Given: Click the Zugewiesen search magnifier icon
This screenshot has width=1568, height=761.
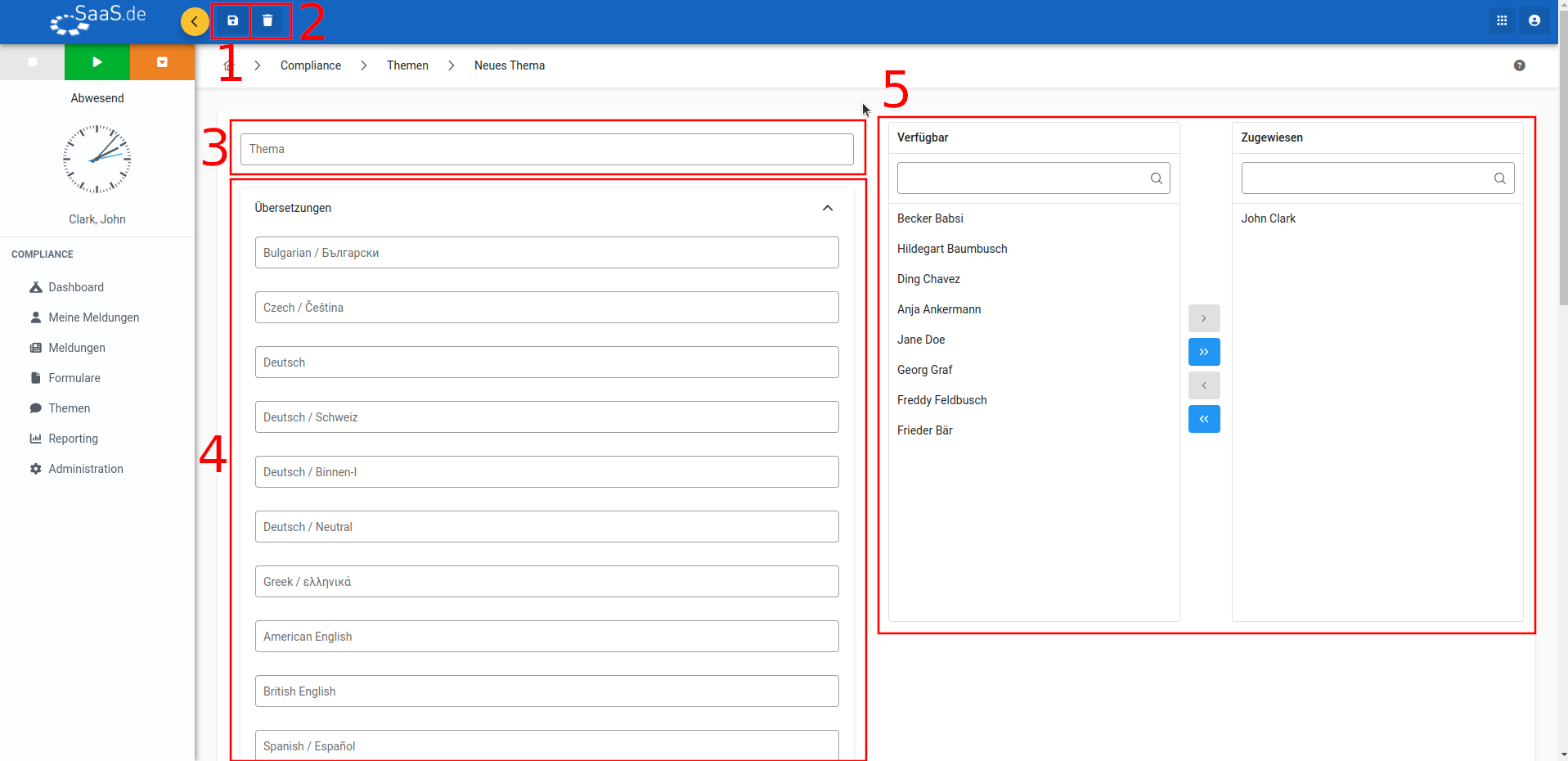Looking at the screenshot, I should click(x=1500, y=178).
